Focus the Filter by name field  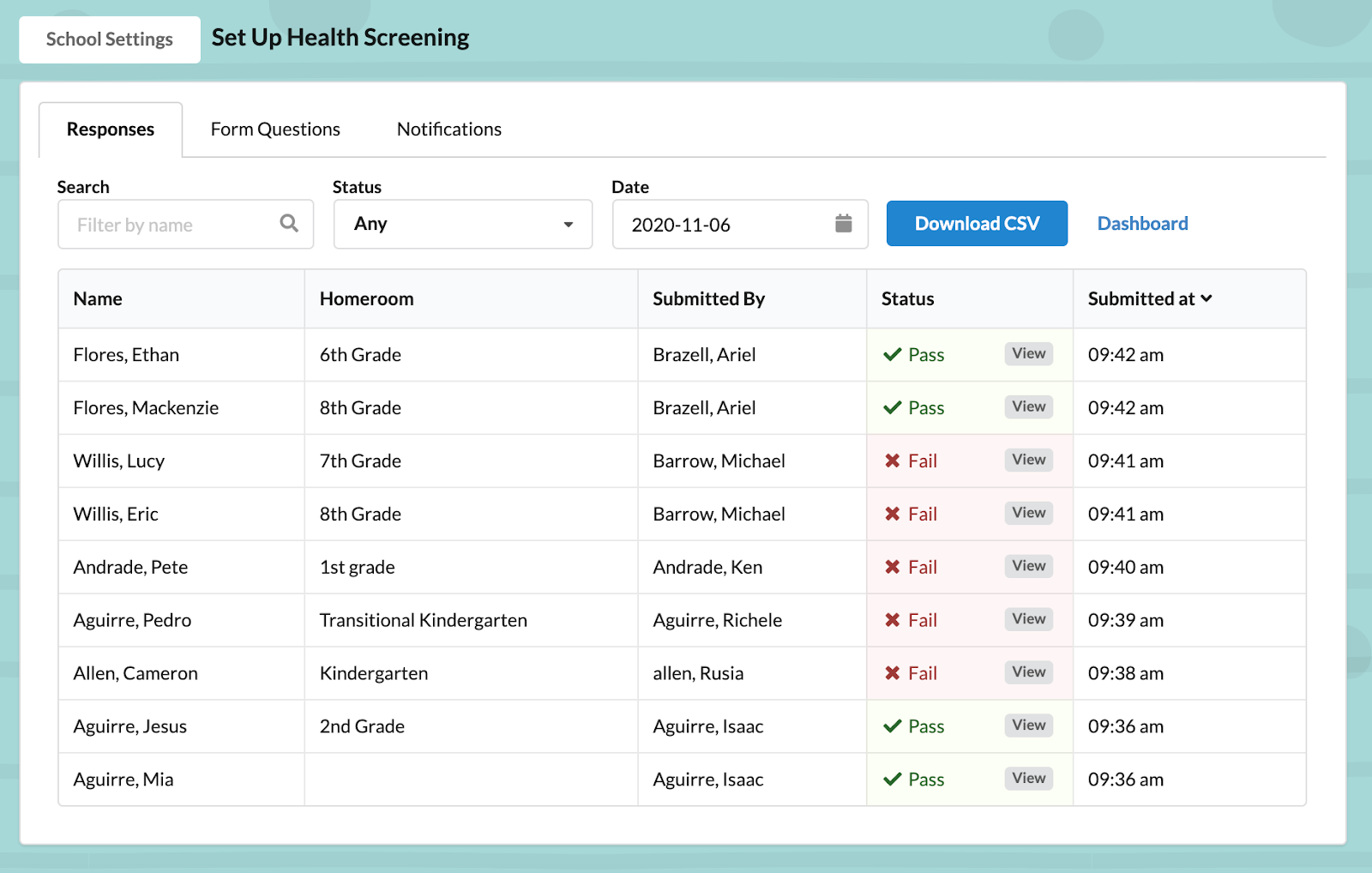coord(185,225)
